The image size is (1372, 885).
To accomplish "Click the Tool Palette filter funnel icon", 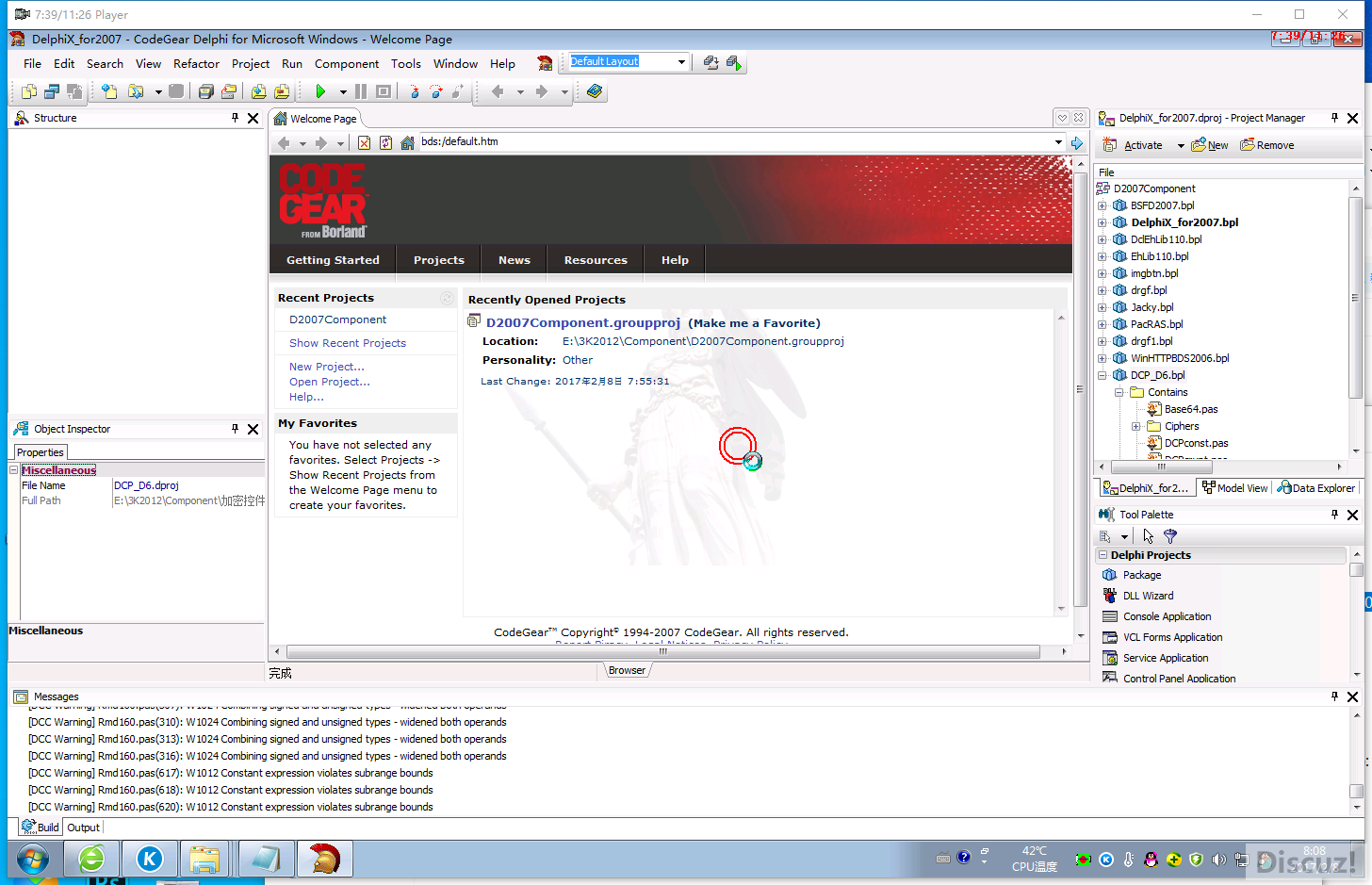I will click(x=1170, y=536).
